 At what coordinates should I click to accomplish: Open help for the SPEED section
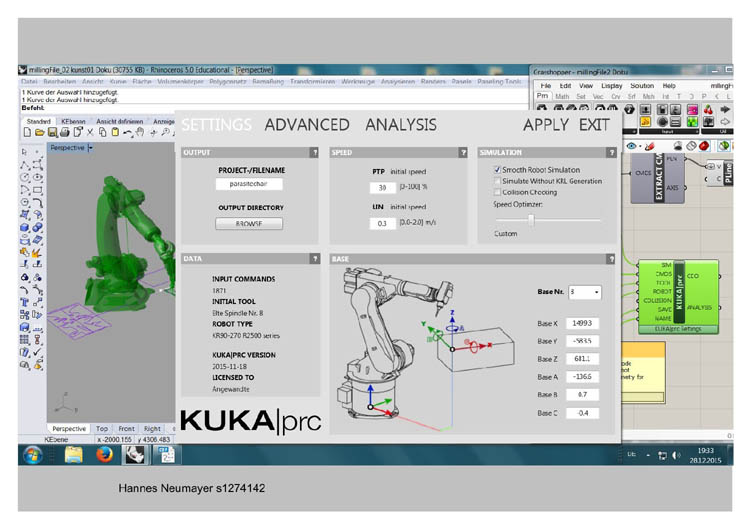[463, 153]
